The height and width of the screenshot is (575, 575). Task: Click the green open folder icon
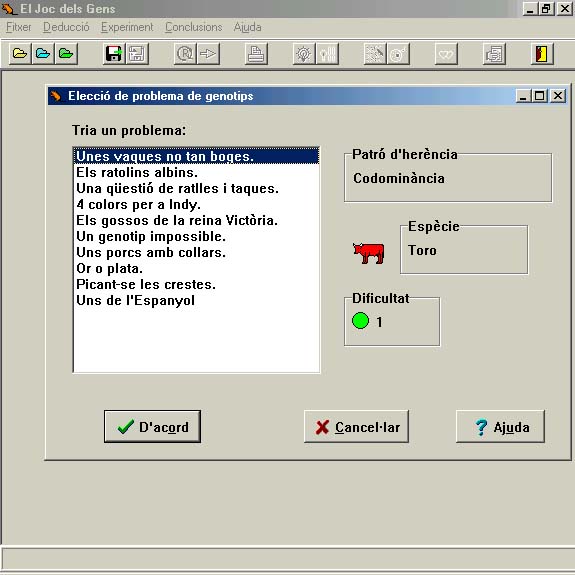point(66,54)
